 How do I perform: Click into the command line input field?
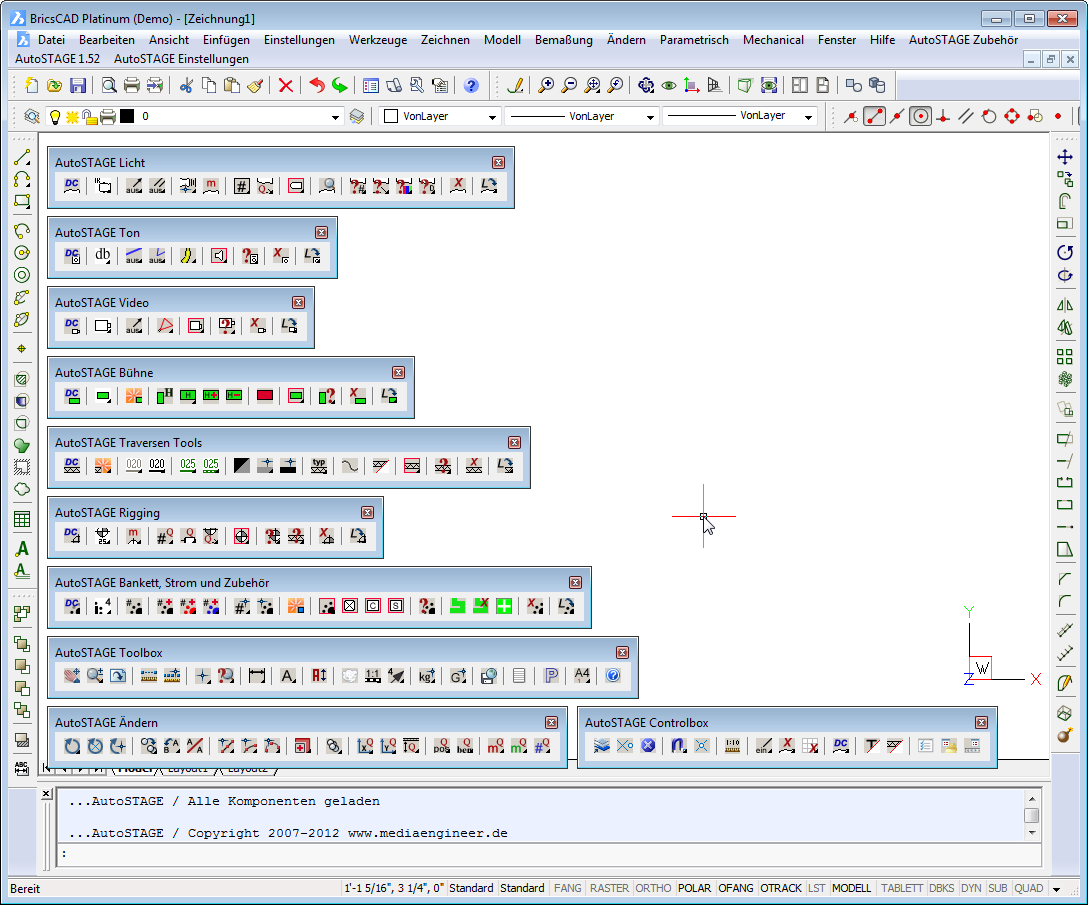pyautogui.click(x=540, y=854)
